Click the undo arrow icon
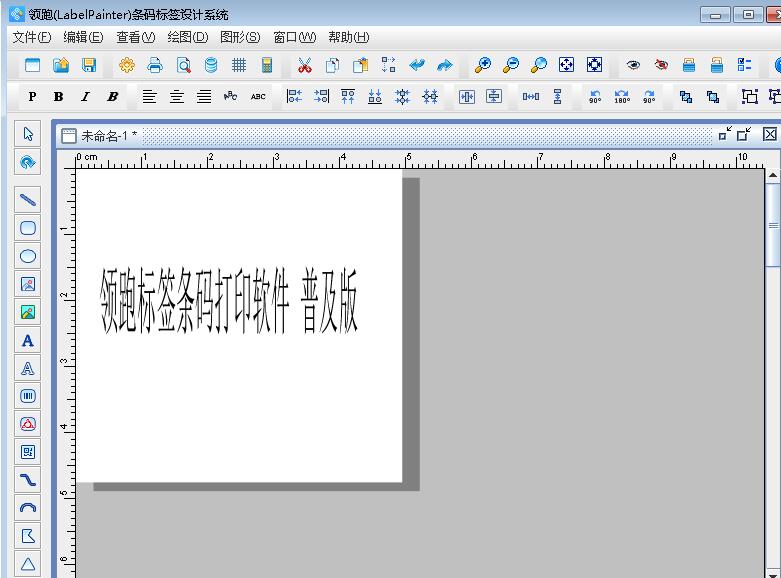 [x=416, y=65]
